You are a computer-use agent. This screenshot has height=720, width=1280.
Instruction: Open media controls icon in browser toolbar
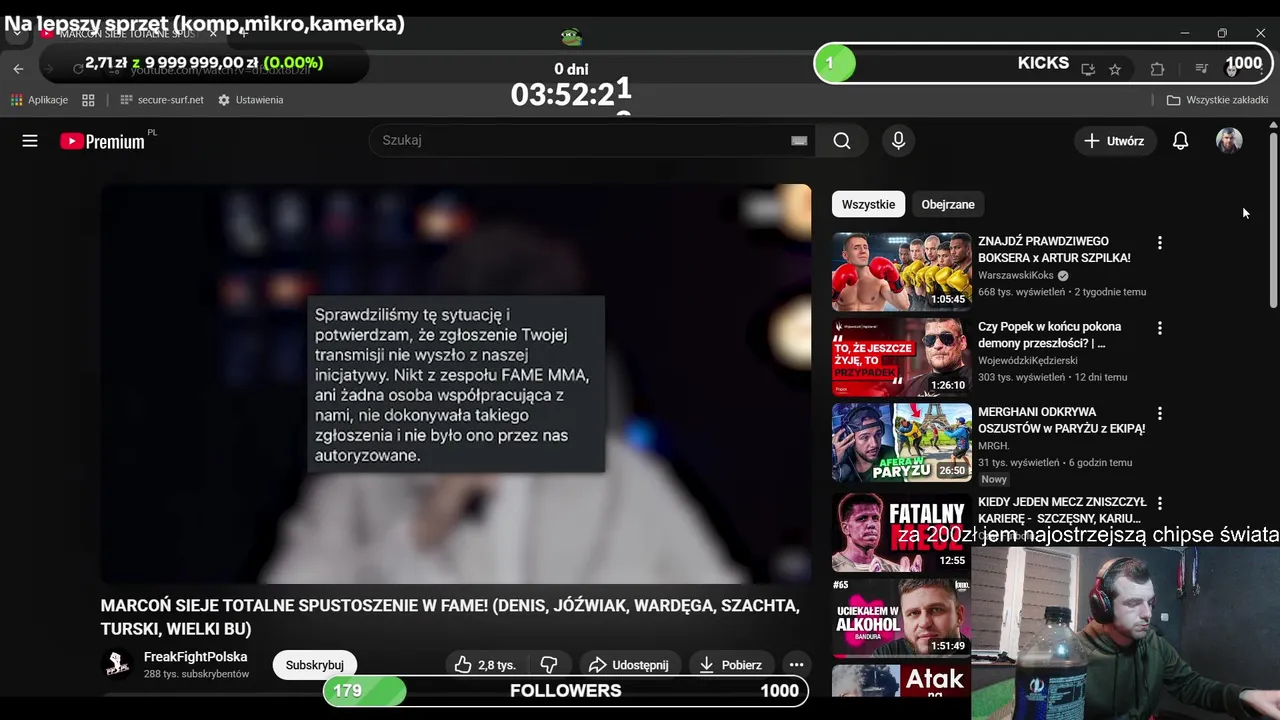pyautogui.click(x=1202, y=69)
